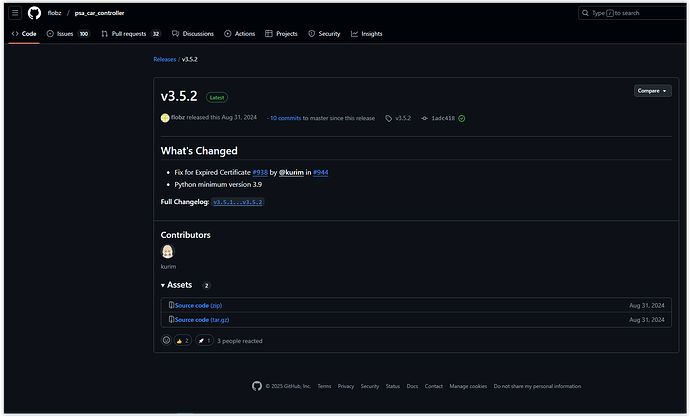The image size is (690, 417).
Task: Open footer Docs link
Action: (412, 386)
